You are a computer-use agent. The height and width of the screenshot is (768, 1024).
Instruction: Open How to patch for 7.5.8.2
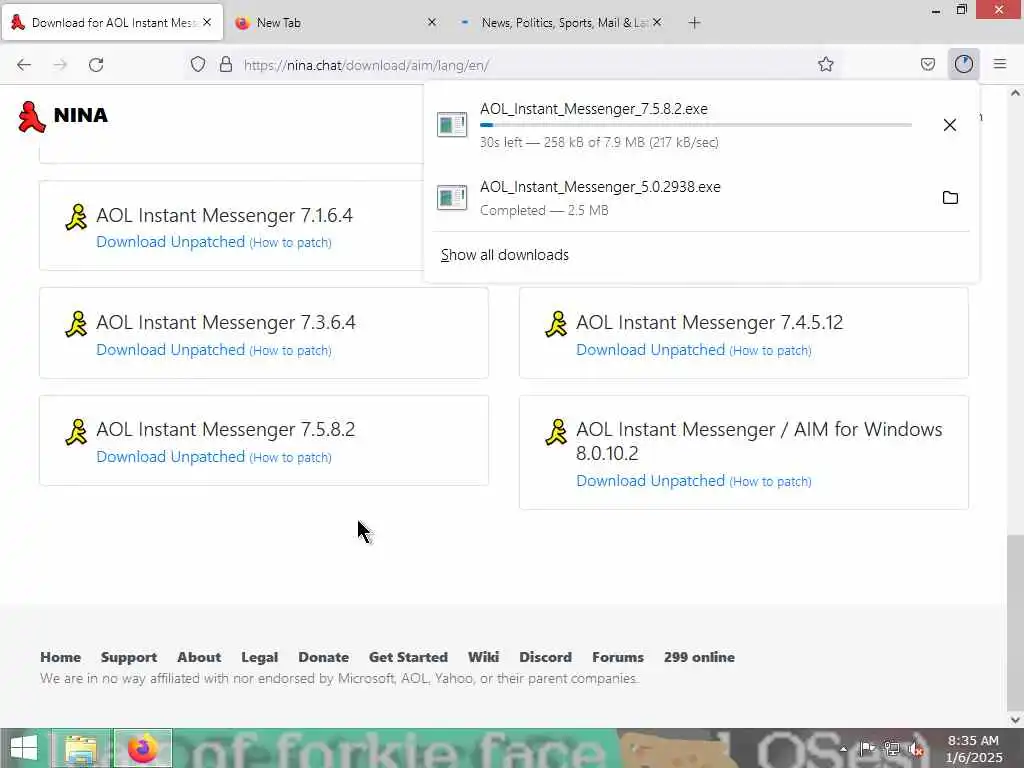point(291,458)
